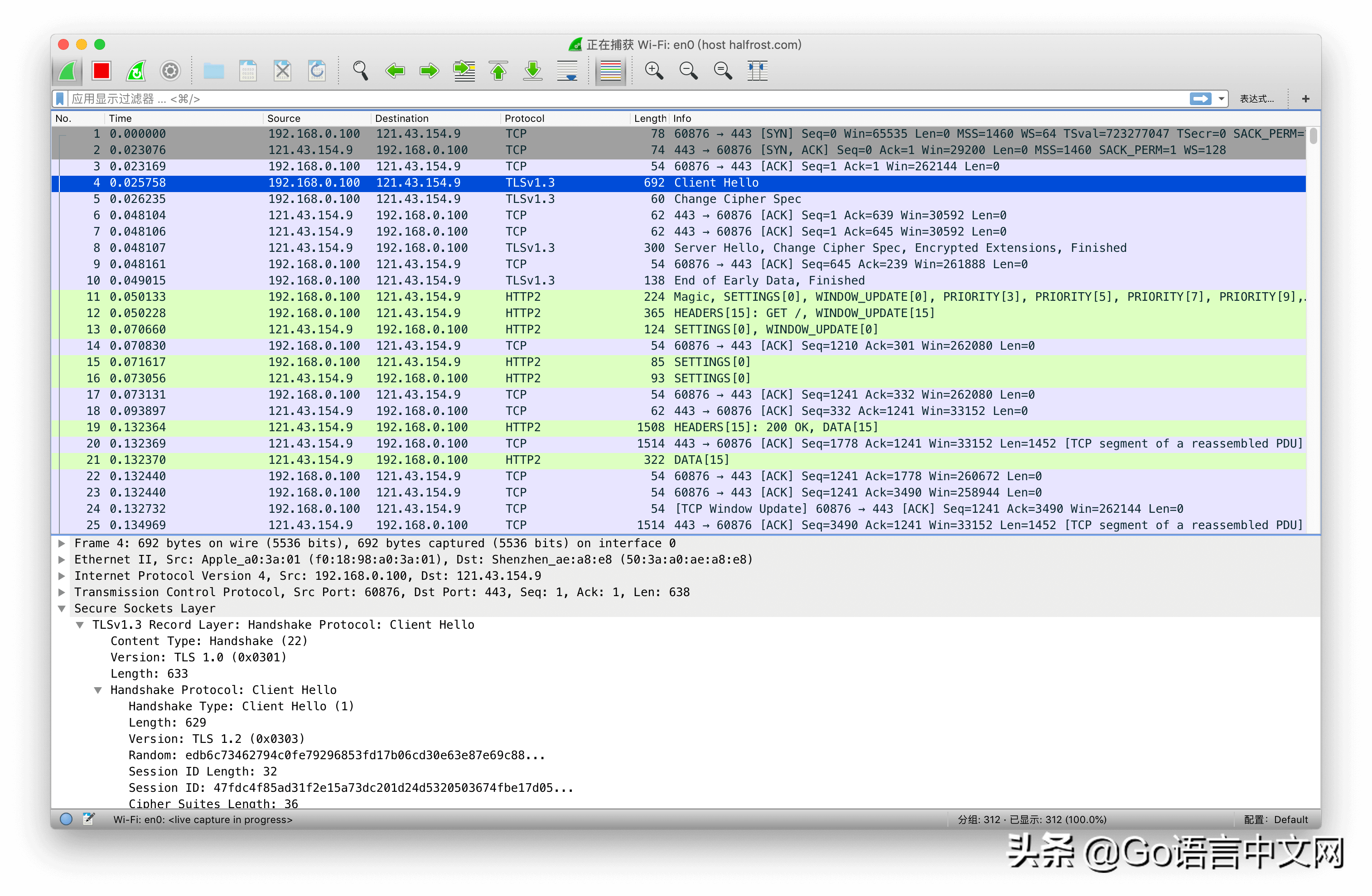This screenshot has height=896, width=1372.
Task: Click the red stop capture button
Action: pyautogui.click(x=101, y=71)
